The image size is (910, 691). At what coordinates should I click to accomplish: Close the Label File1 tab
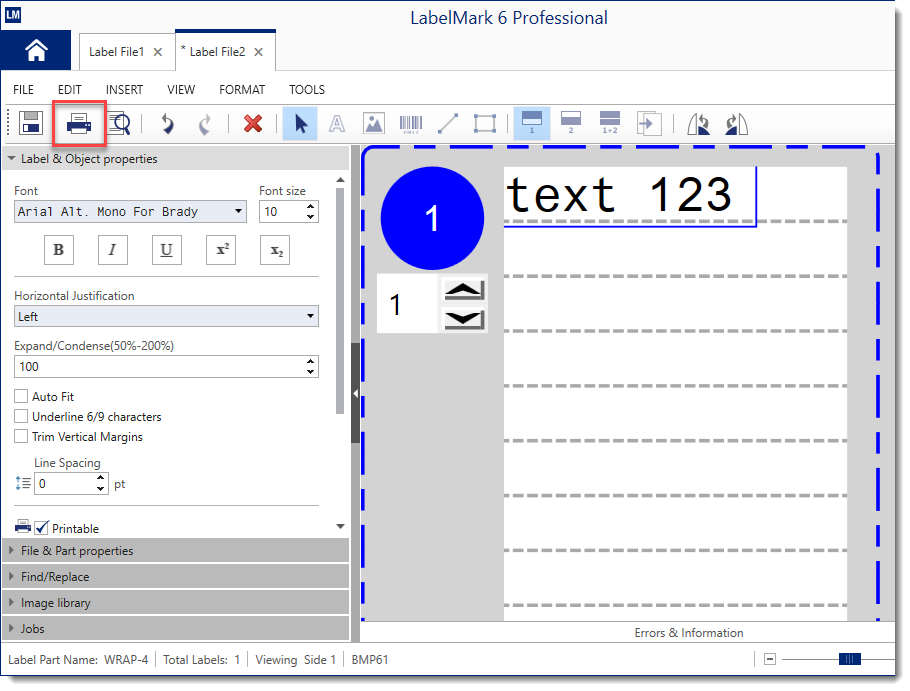(158, 52)
